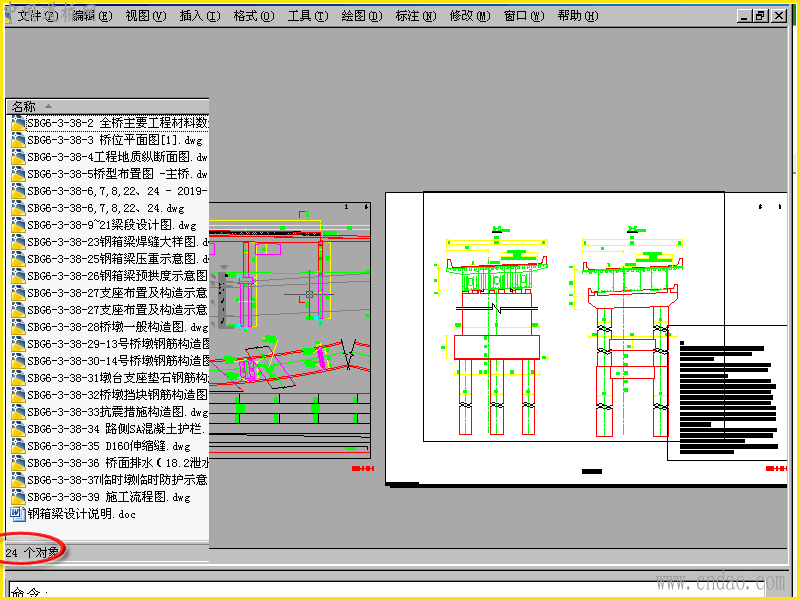The height and width of the screenshot is (600, 800).
Task: Click the right bridge pier section drawing
Action: tap(628, 332)
